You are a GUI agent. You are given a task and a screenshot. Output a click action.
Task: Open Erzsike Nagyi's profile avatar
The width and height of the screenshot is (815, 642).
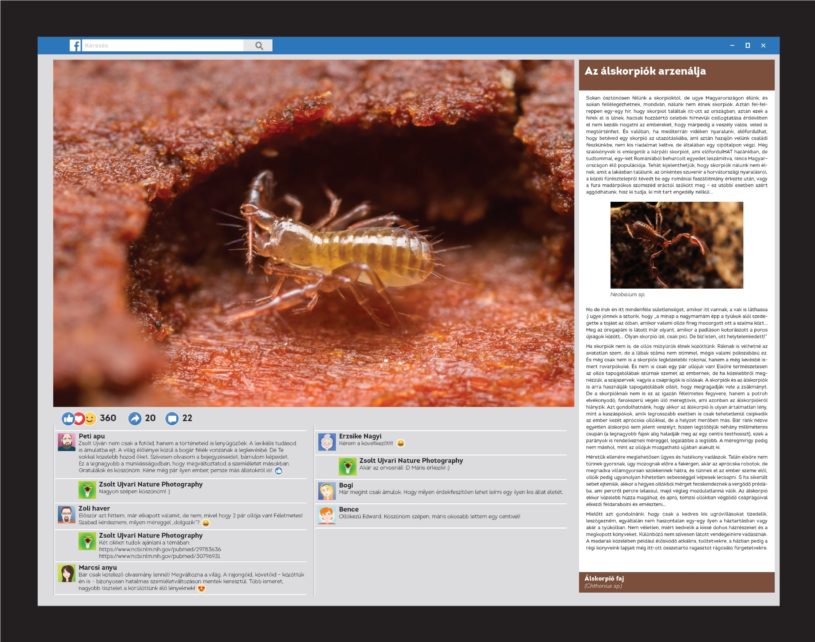(x=328, y=442)
